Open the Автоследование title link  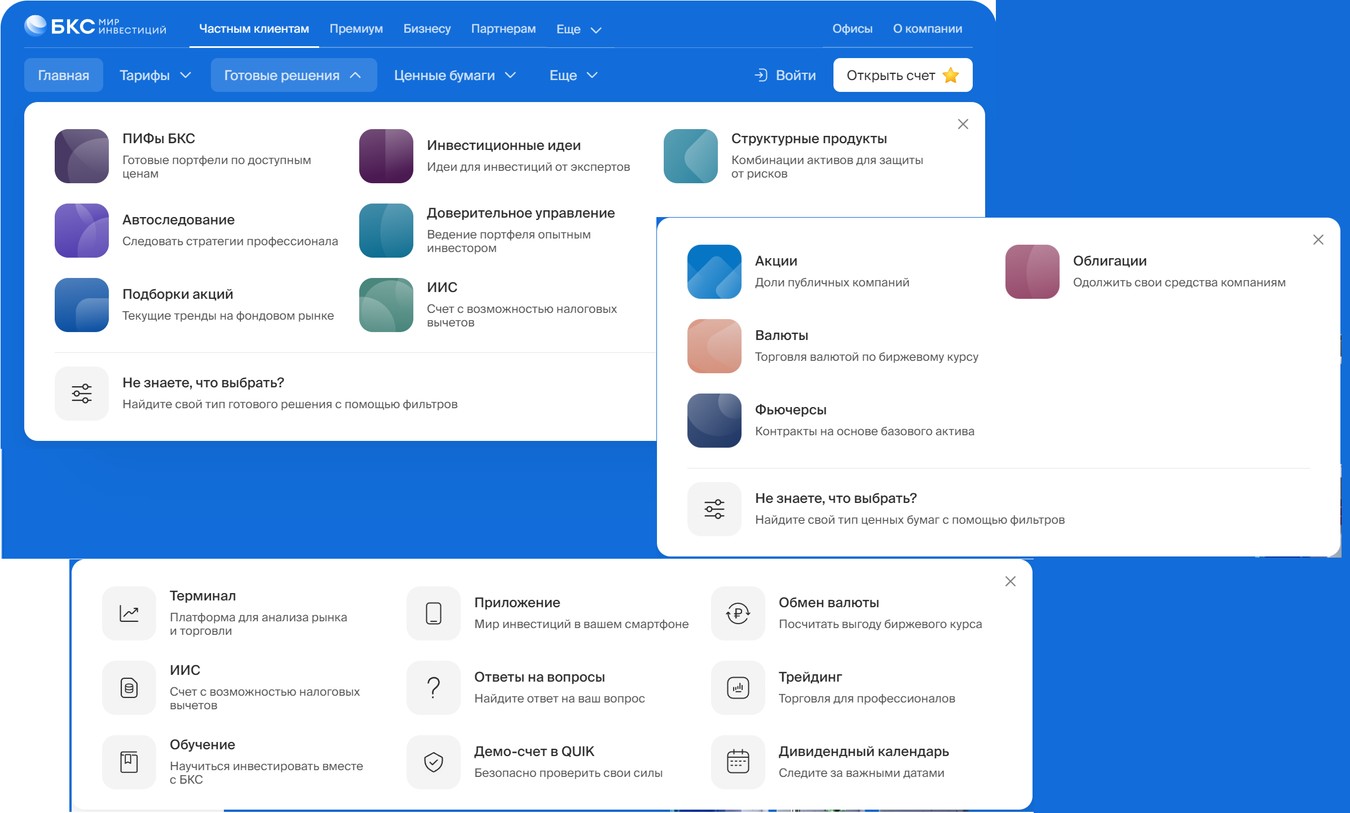[x=178, y=220]
